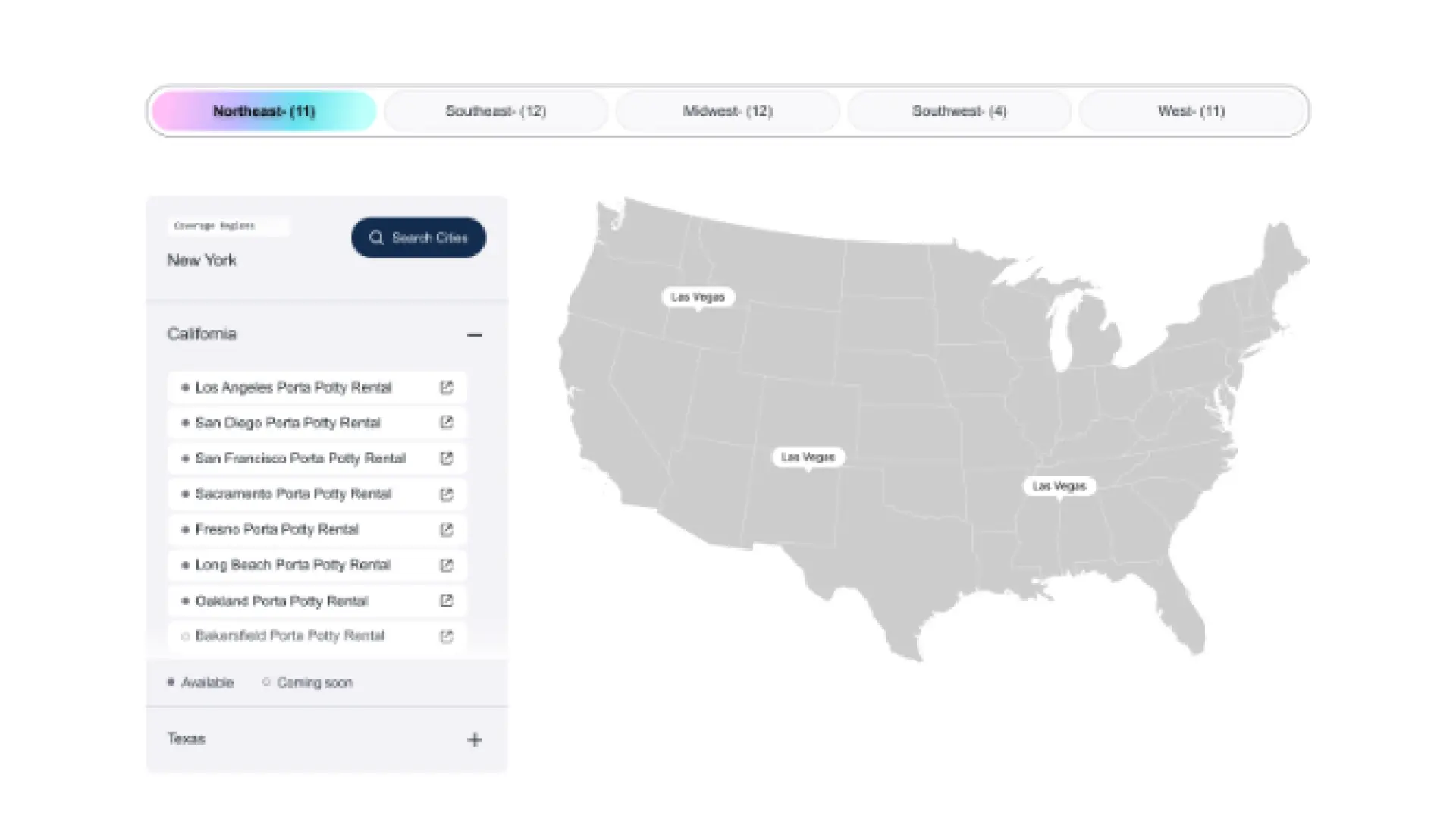Switch to the Midwest (12) tab
The width and height of the screenshot is (1456, 819).
[728, 111]
